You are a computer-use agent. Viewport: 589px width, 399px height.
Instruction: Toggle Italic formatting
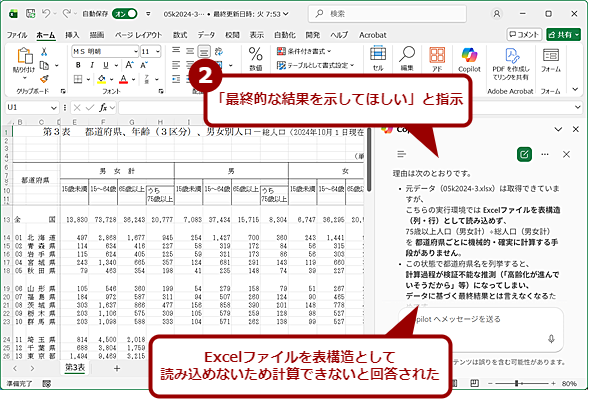(92, 65)
